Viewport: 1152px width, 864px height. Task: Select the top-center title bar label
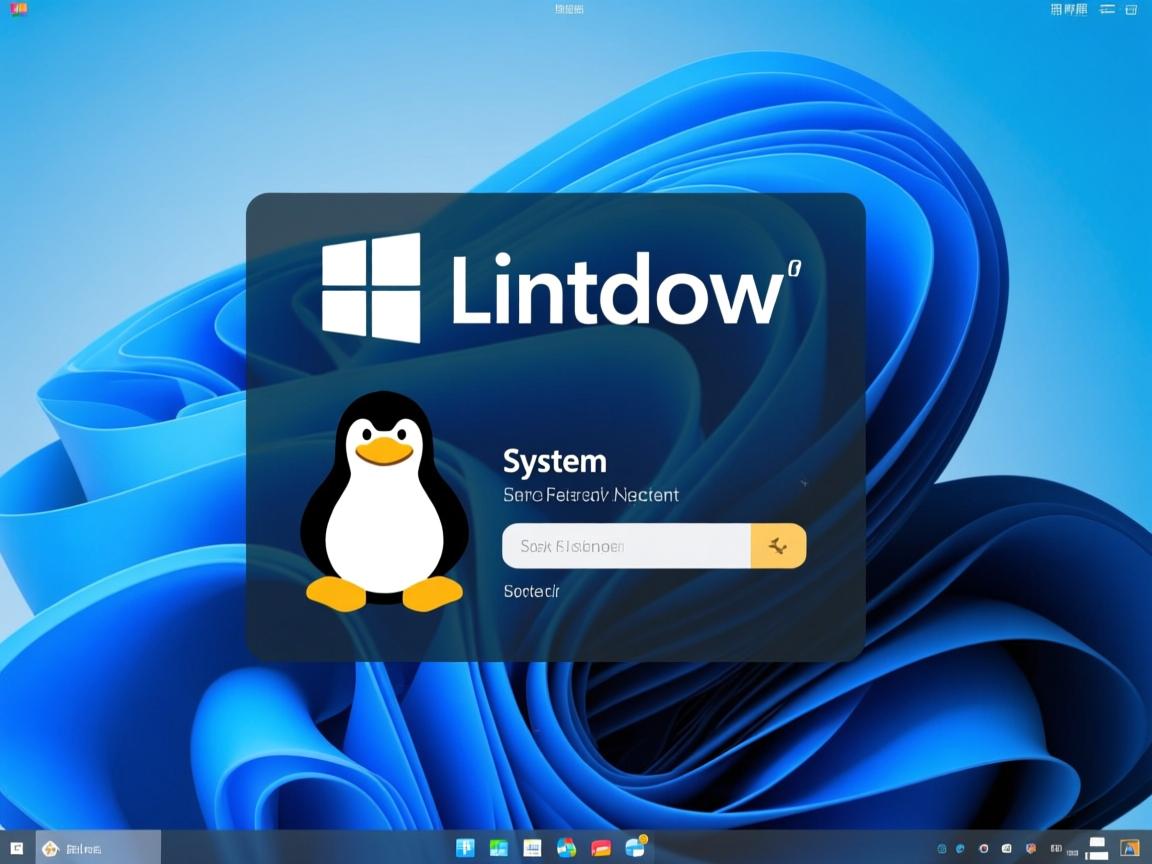tap(566, 8)
